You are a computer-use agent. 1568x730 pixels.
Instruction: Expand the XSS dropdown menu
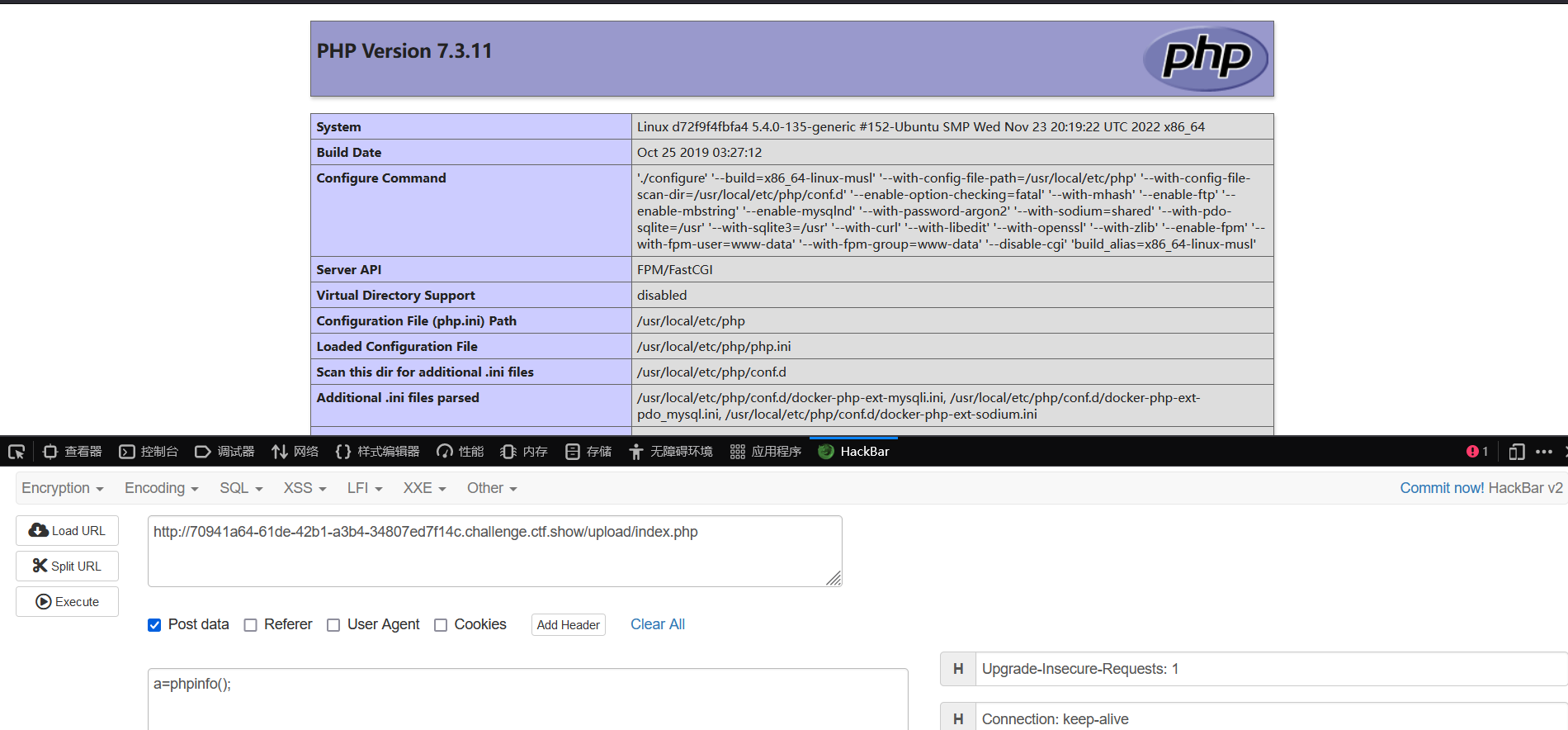tap(305, 488)
